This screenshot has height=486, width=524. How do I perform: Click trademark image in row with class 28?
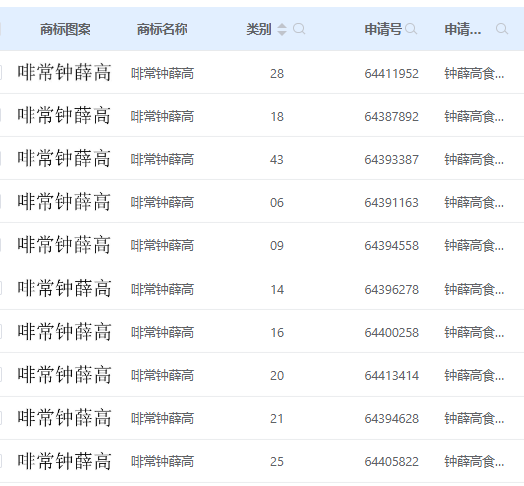pyautogui.click(x=64, y=73)
